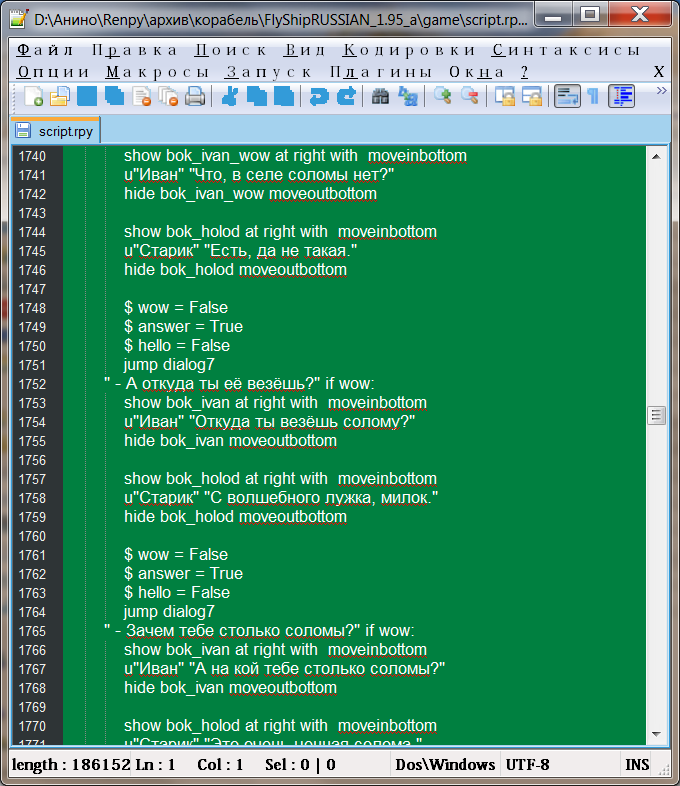Click the New file toolbar icon
680x786 pixels.
click(34, 96)
